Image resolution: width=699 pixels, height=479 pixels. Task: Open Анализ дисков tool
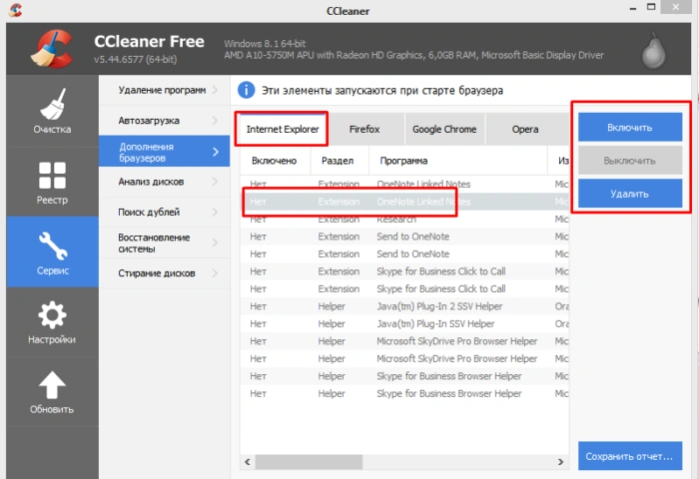[x=164, y=182]
